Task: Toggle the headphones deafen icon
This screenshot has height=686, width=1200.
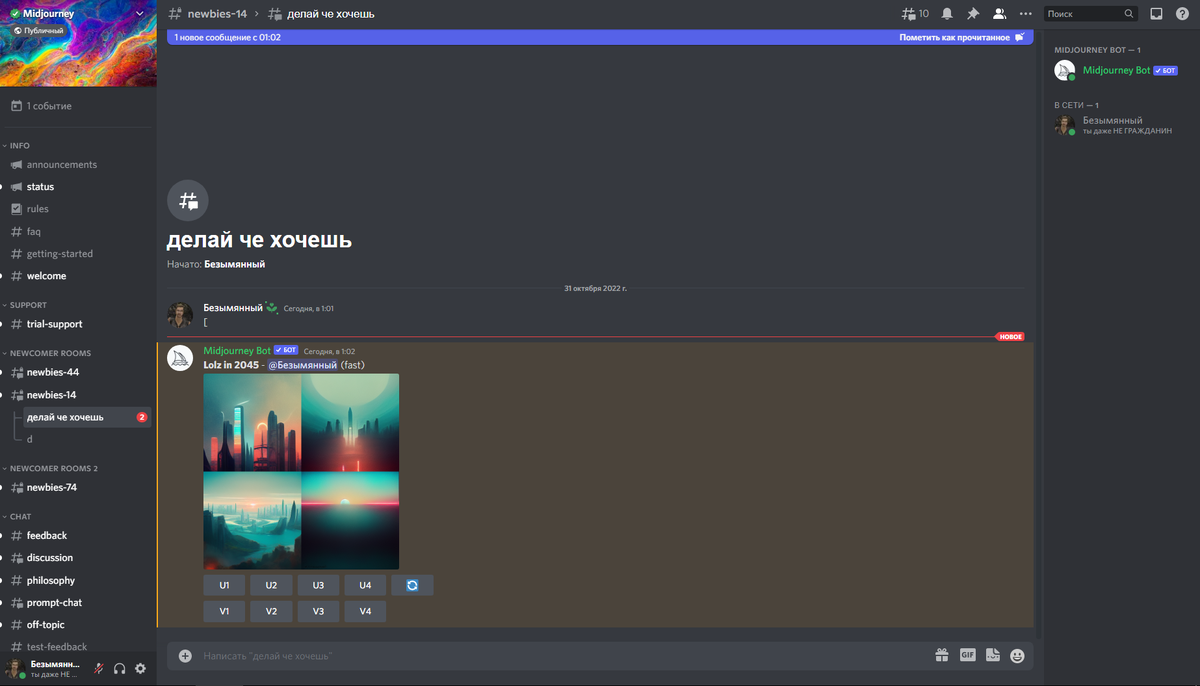Action: pyautogui.click(x=120, y=669)
